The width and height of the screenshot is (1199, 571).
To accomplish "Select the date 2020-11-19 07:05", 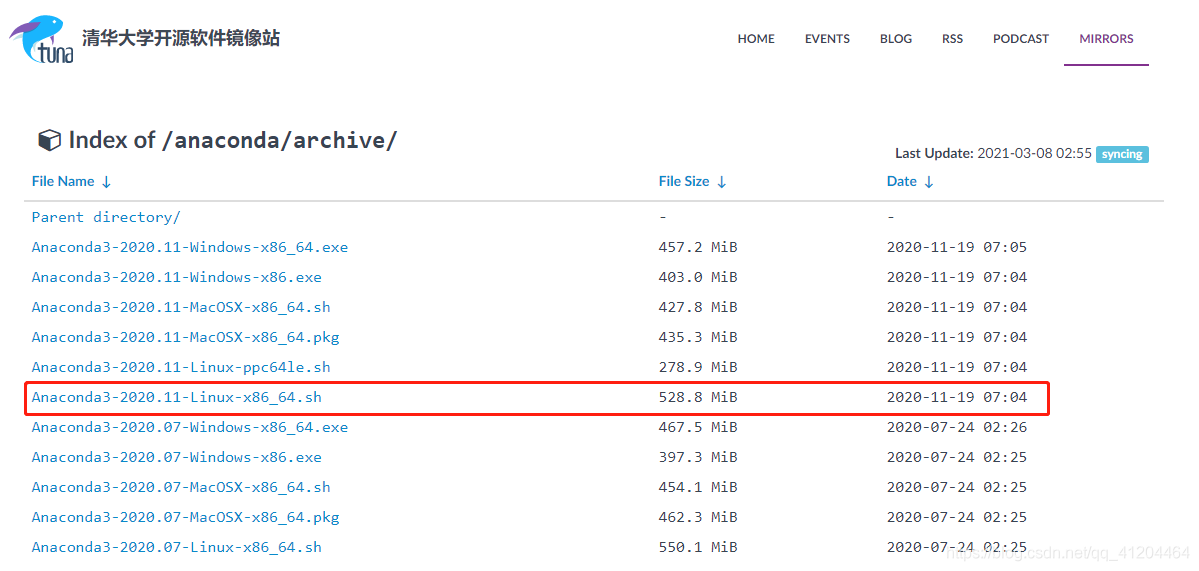I will tap(957, 247).
